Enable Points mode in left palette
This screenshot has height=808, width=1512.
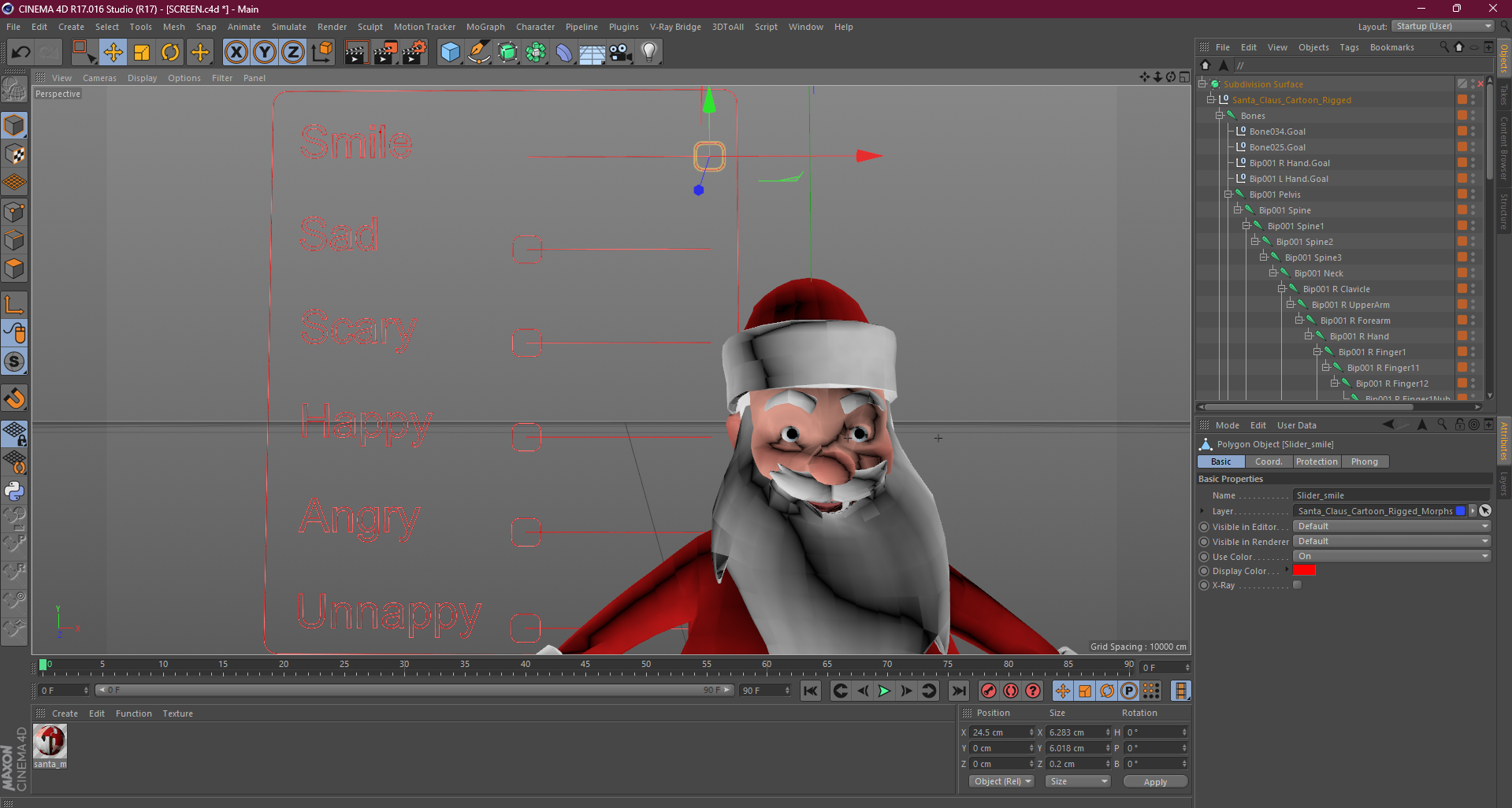tap(14, 212)
